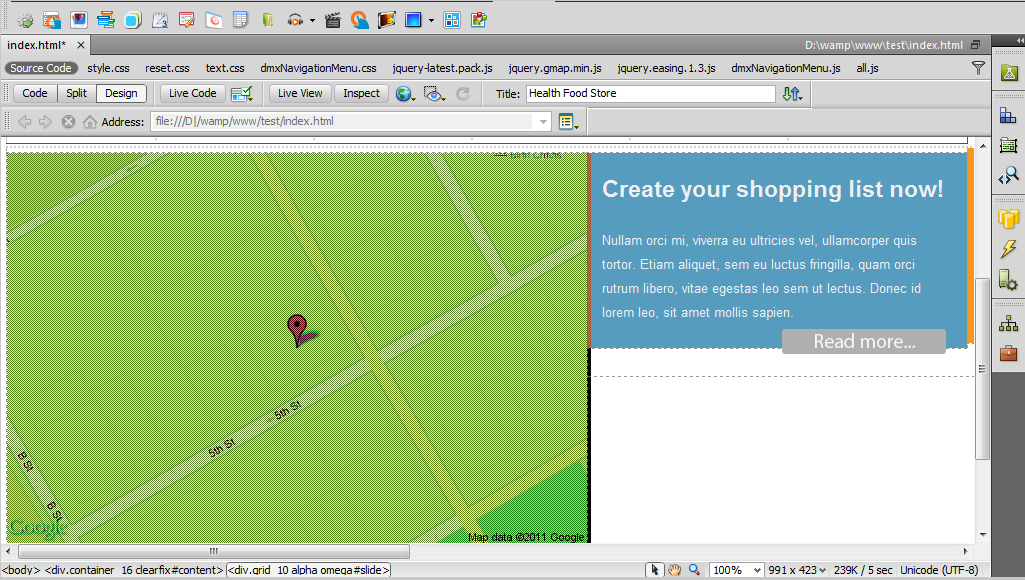Select the body tag in tag selector

click(20, 570)
